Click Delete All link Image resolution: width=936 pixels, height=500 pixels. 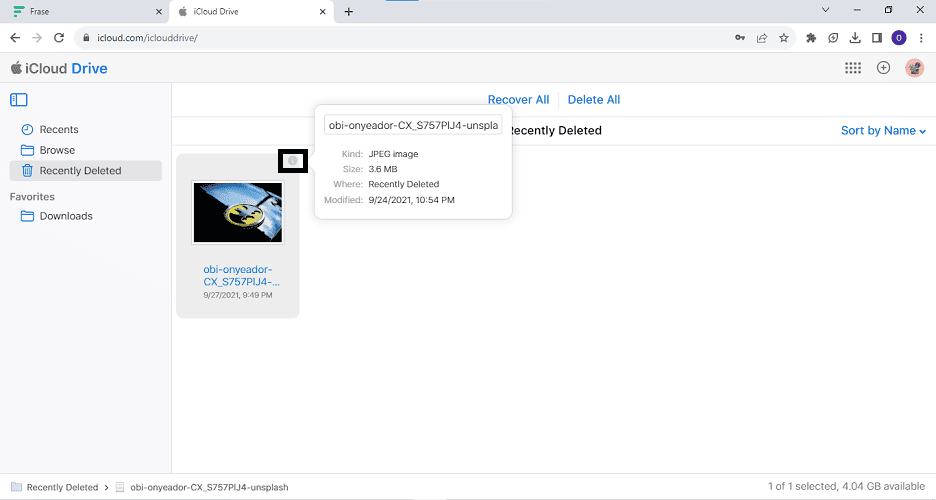pyautogui.click(x=594, y=100)
